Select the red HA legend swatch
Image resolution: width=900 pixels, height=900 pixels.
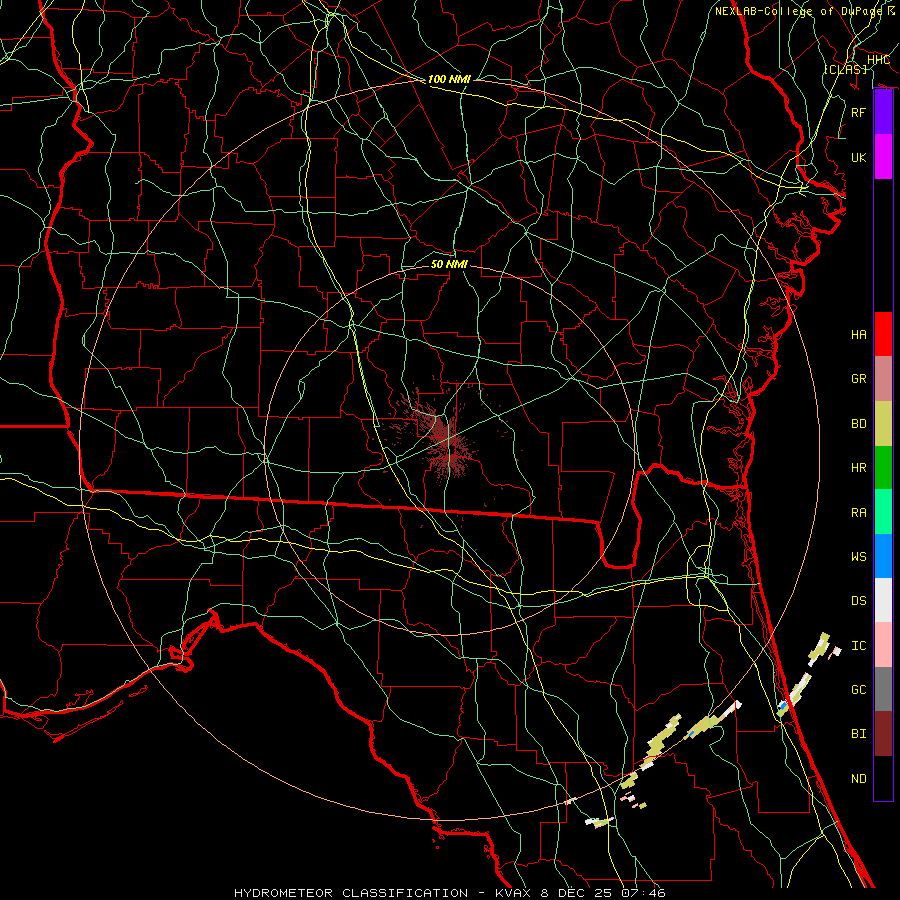click(x=883, y=334)
